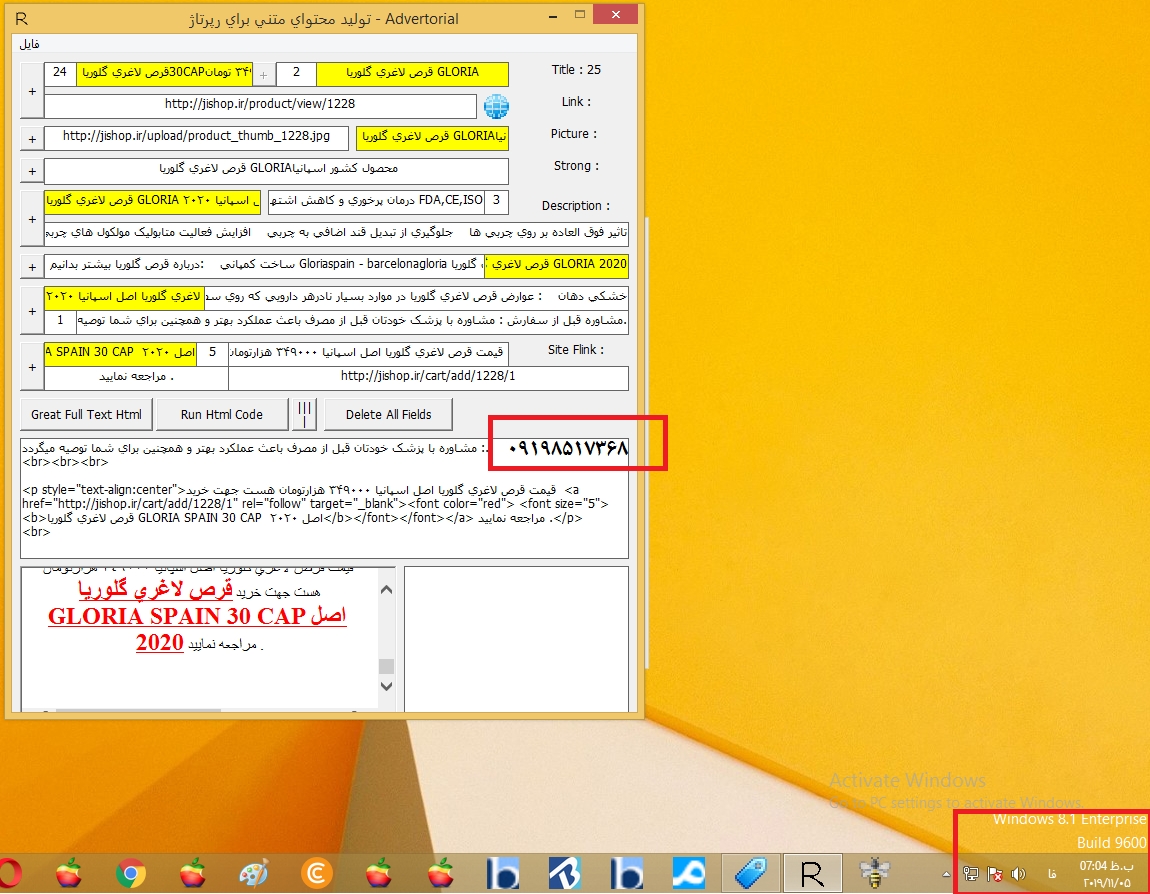This screenshot has height=894, width=1150.
Task: Click the FDA,CE,ISO description field
Action: pos(376,201)
